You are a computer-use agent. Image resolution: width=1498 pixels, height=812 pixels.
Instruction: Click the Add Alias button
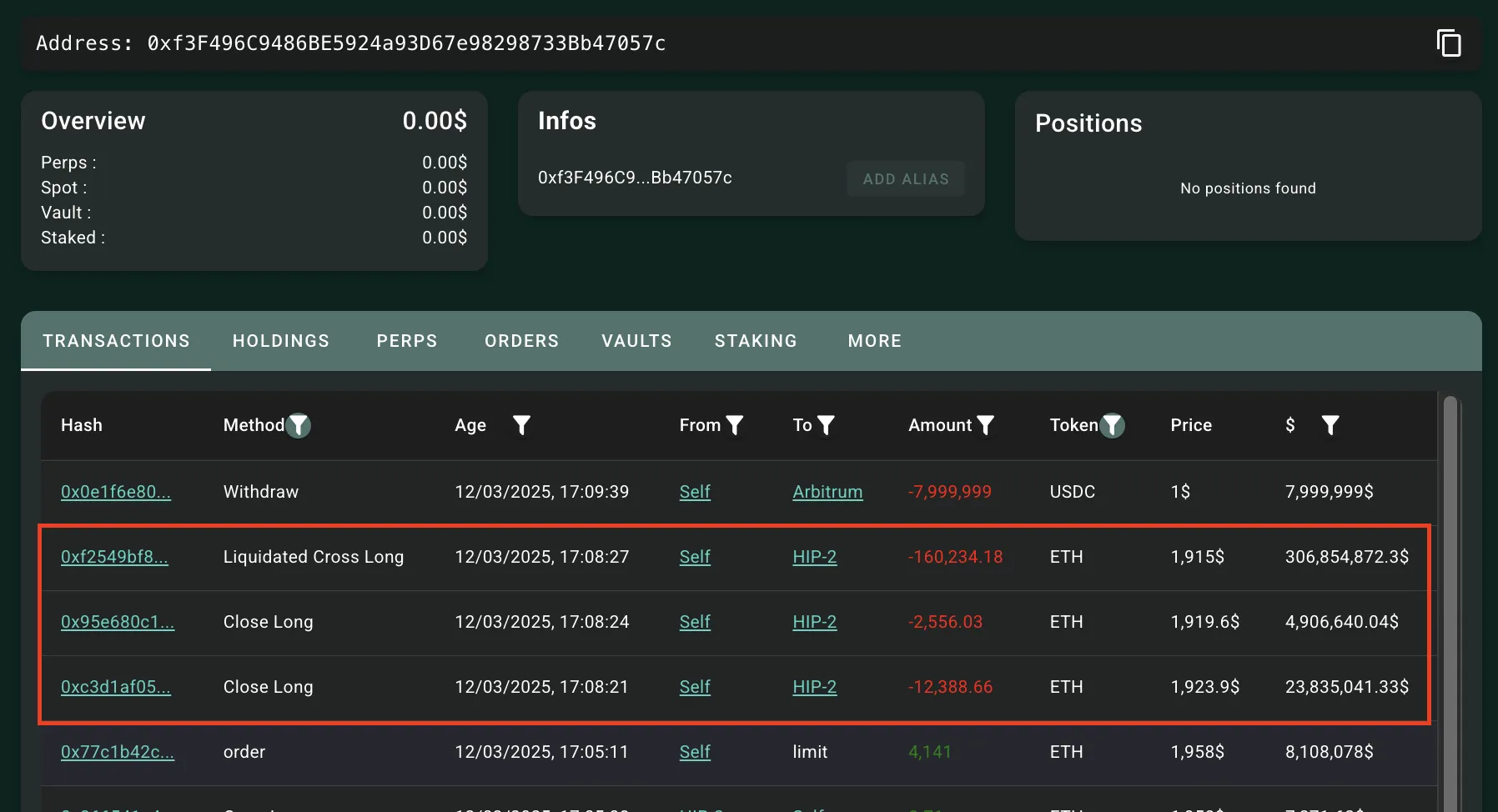906,179
